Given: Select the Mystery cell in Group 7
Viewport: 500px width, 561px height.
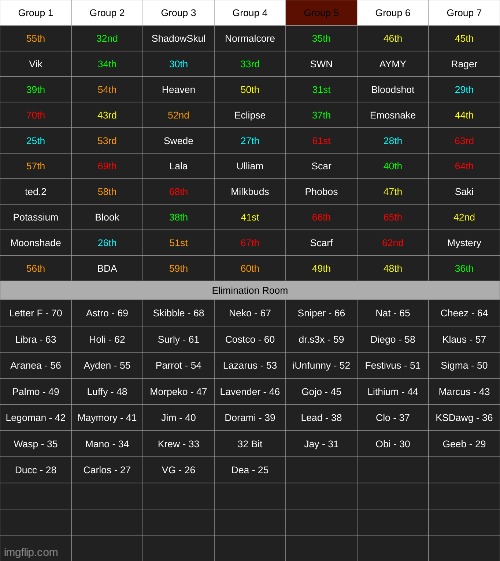Looking at the screenshot, I should point(464,243).
